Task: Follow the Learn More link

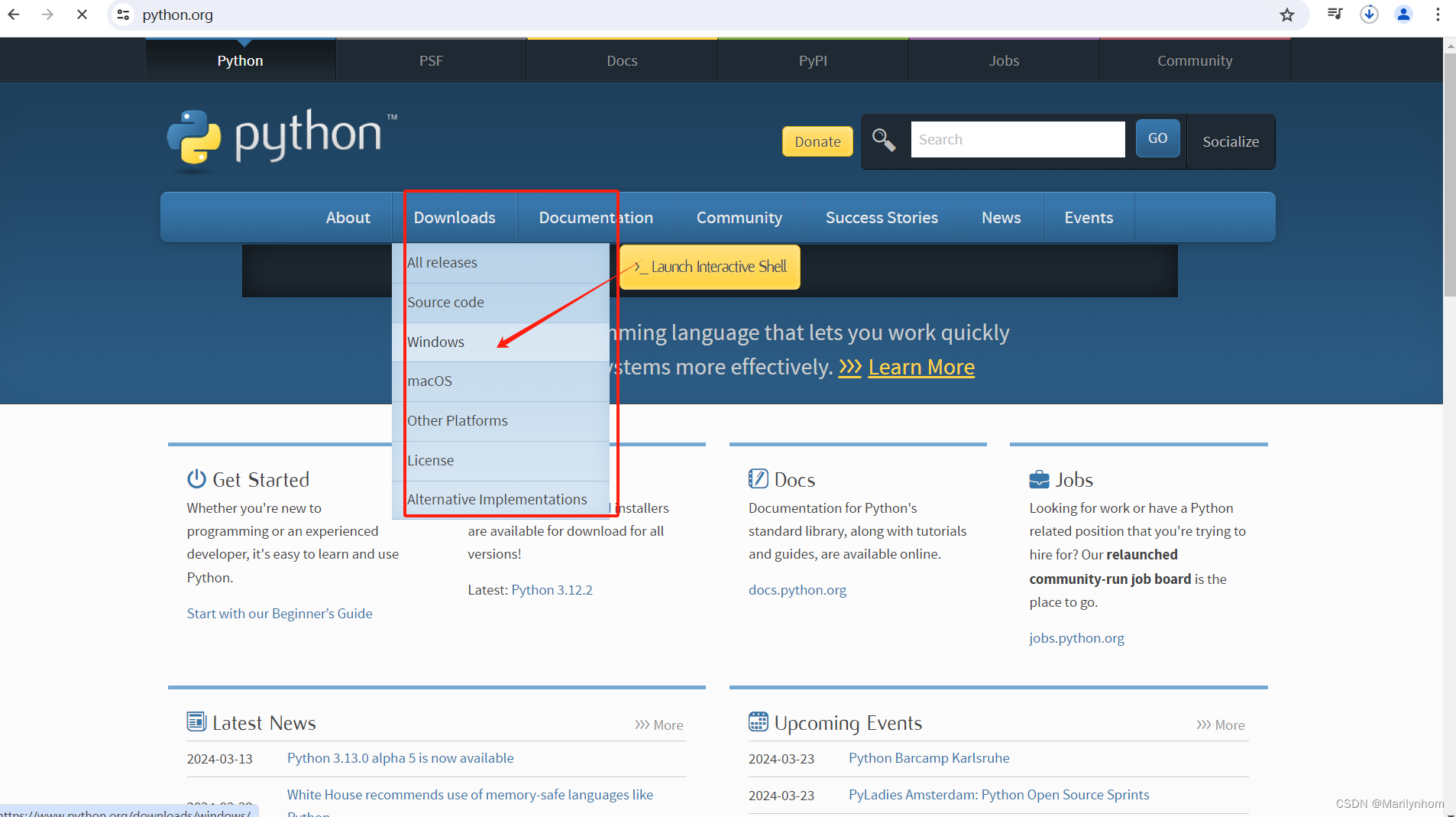Action: coord(921,368)
